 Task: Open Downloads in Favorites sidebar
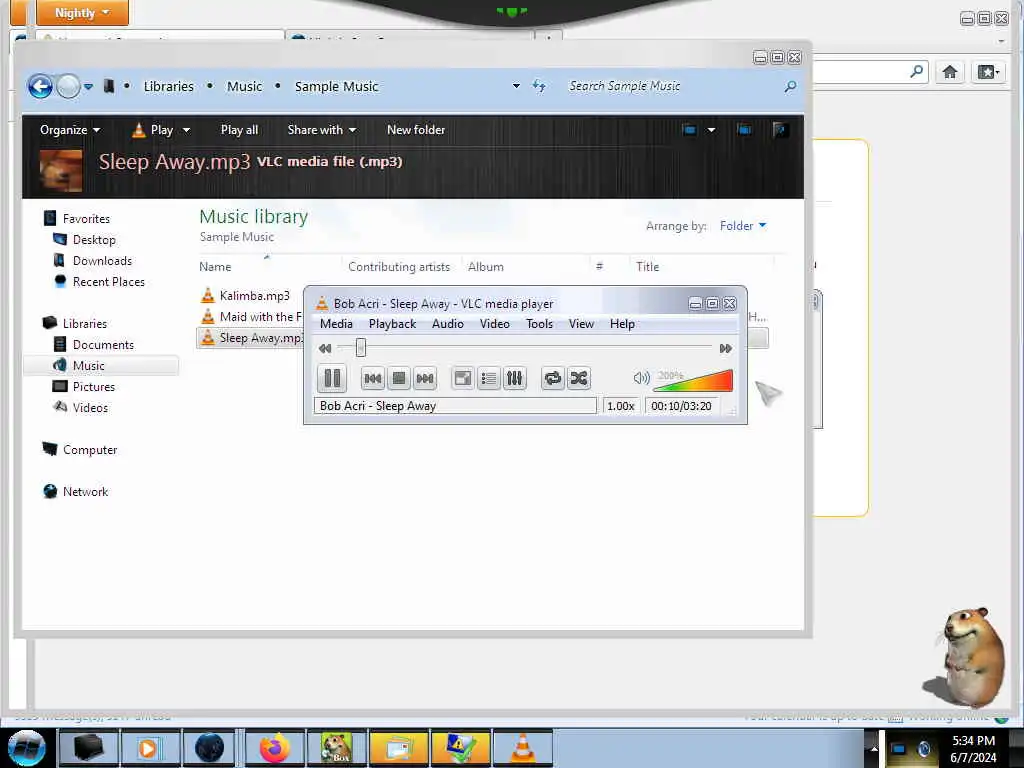pos(102,261)
